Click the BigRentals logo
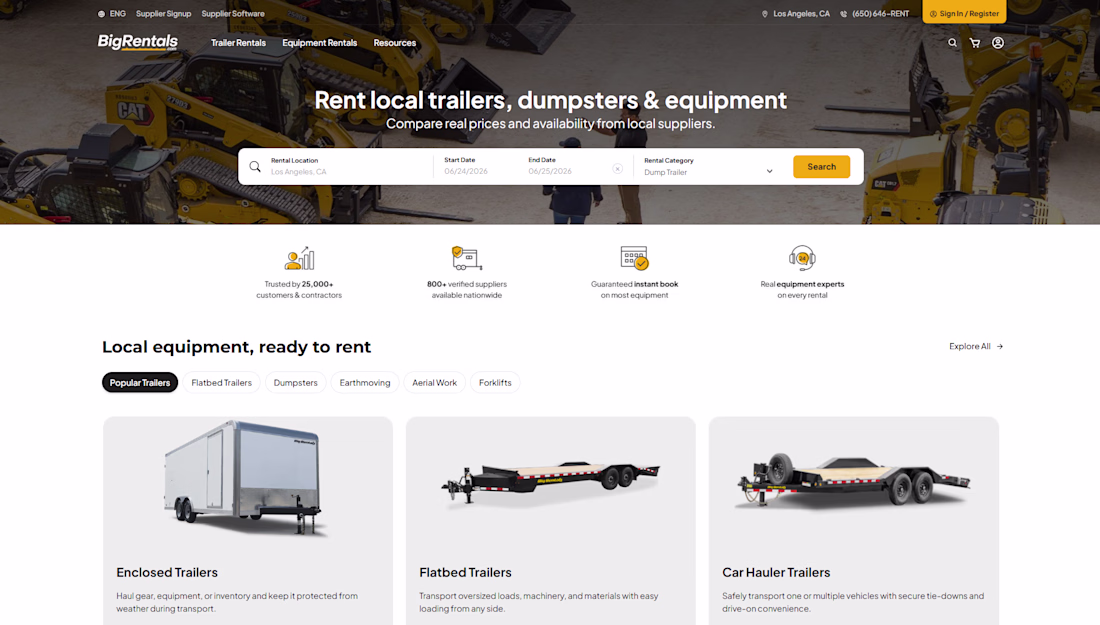The height and width of the screenshot is (625, 1100). pos(138,42)
